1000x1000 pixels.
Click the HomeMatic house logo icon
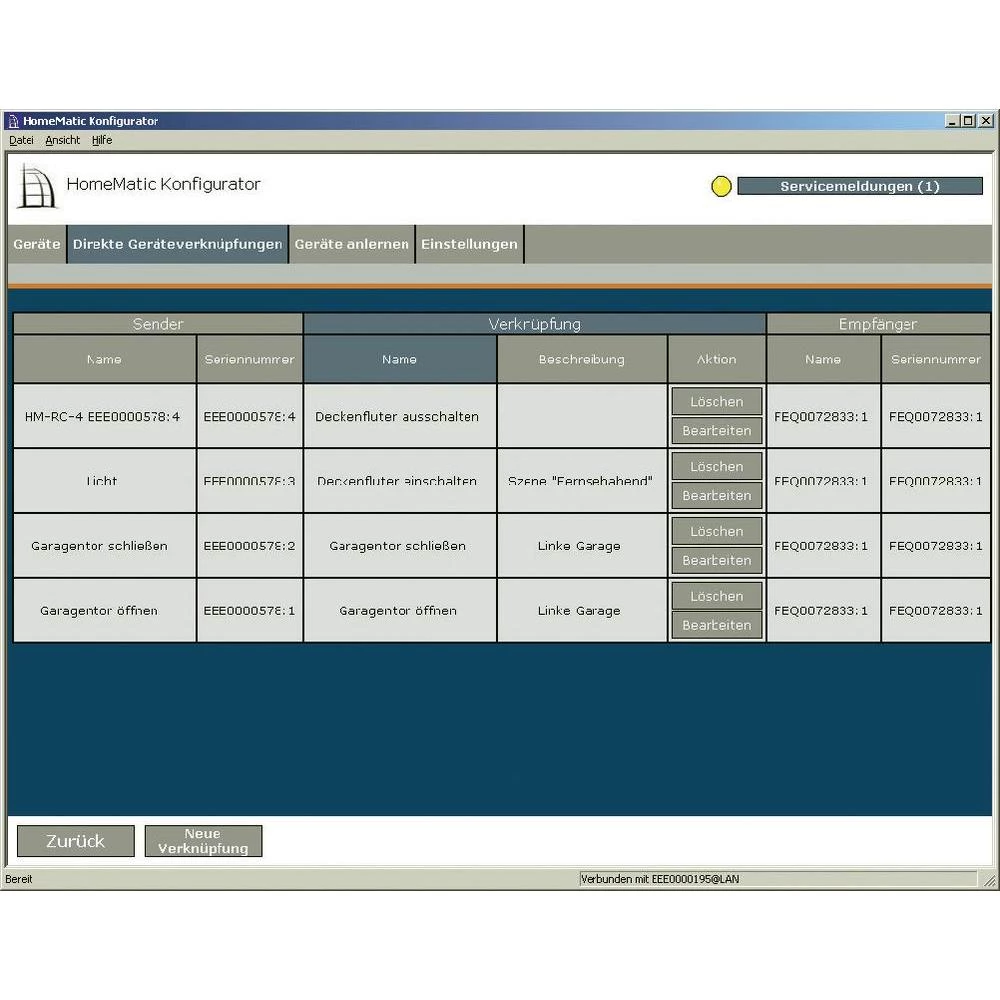click(36, 186)
